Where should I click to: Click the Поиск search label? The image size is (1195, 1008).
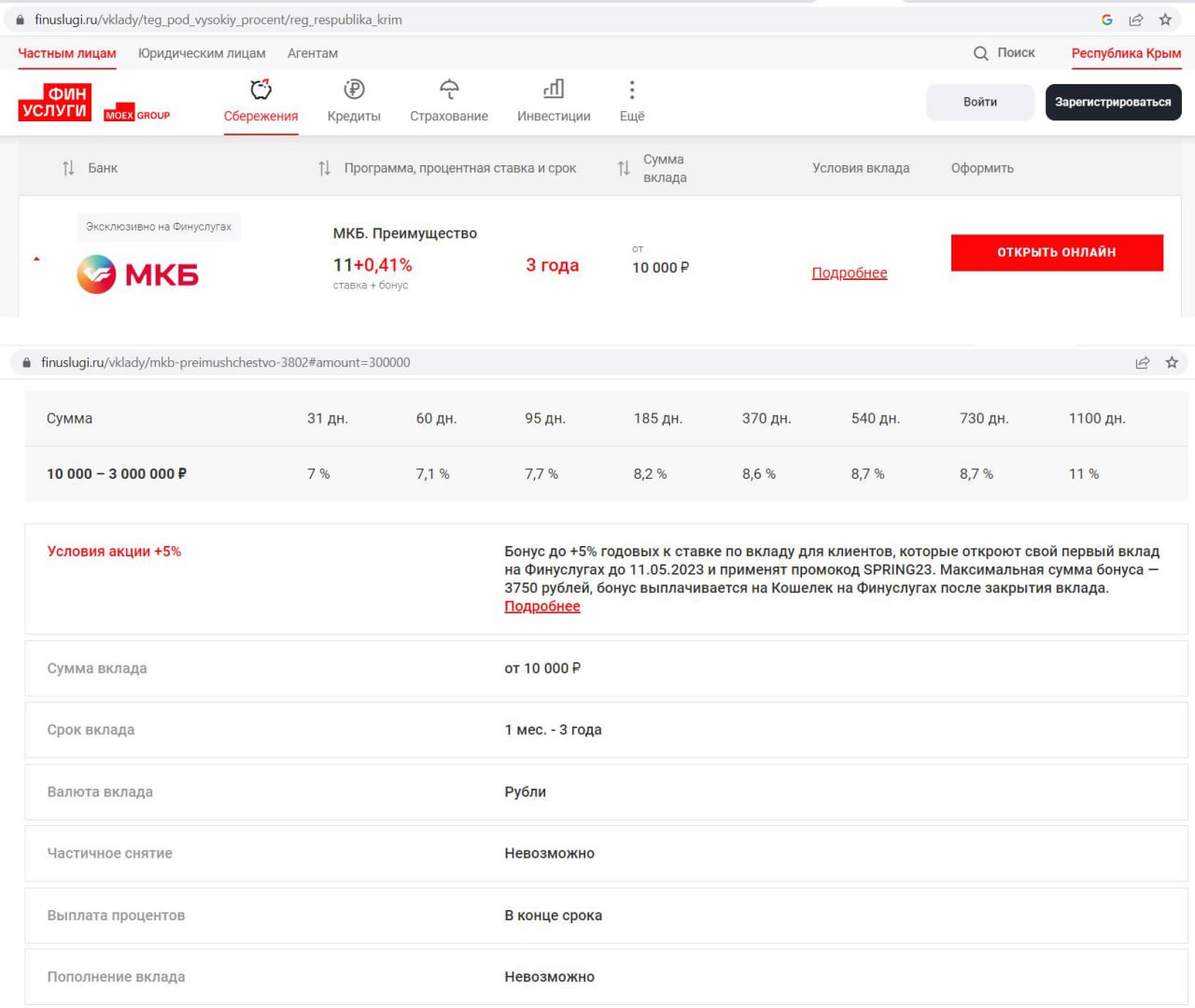click(1016, 52)
